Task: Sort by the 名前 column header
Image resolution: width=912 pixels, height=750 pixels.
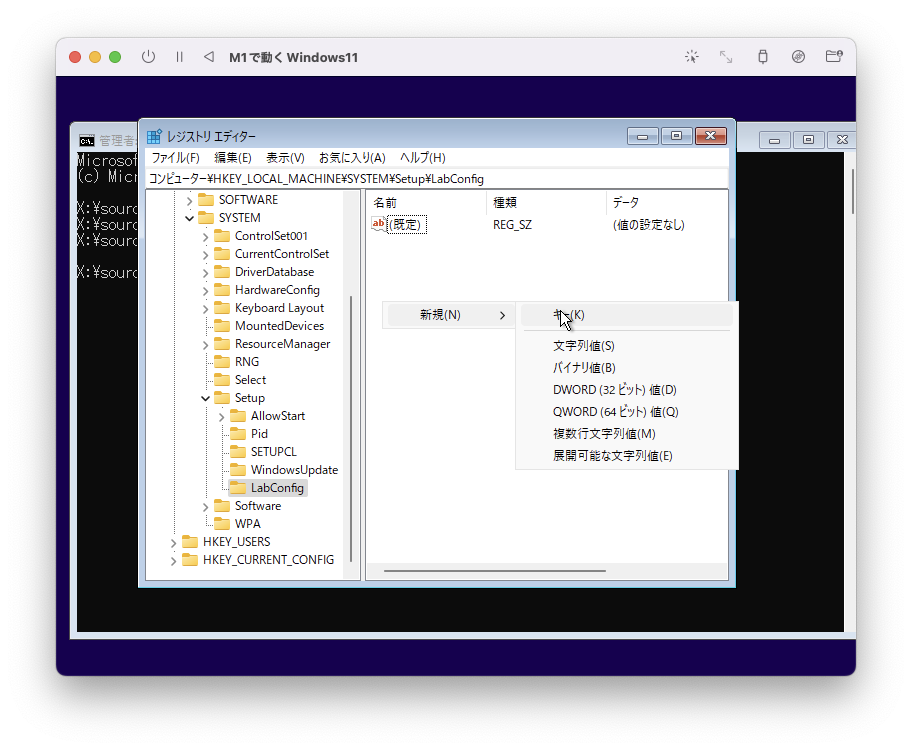Action: [426, 202]
